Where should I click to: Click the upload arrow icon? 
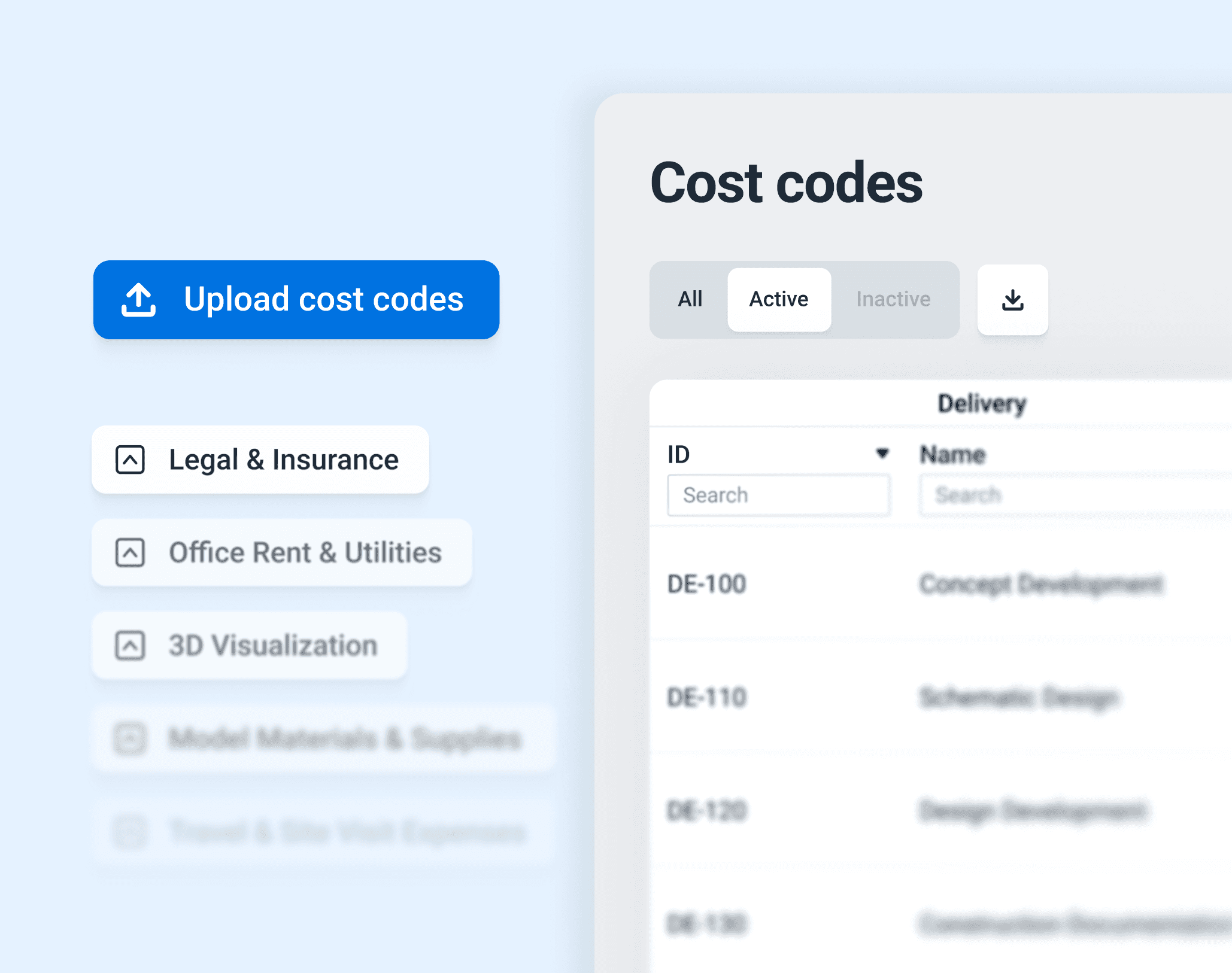pos(139,299)
